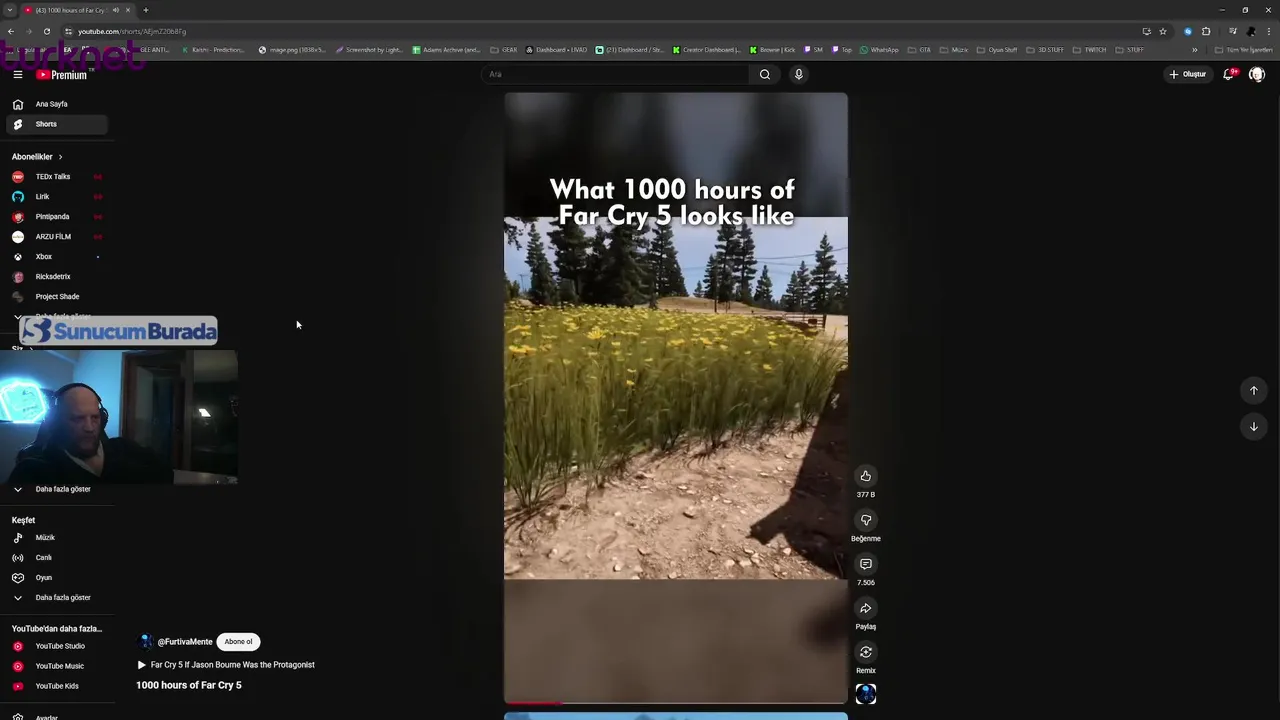Open 'Far Cry 5 If Jason Bourne' related video

[226, 665]
